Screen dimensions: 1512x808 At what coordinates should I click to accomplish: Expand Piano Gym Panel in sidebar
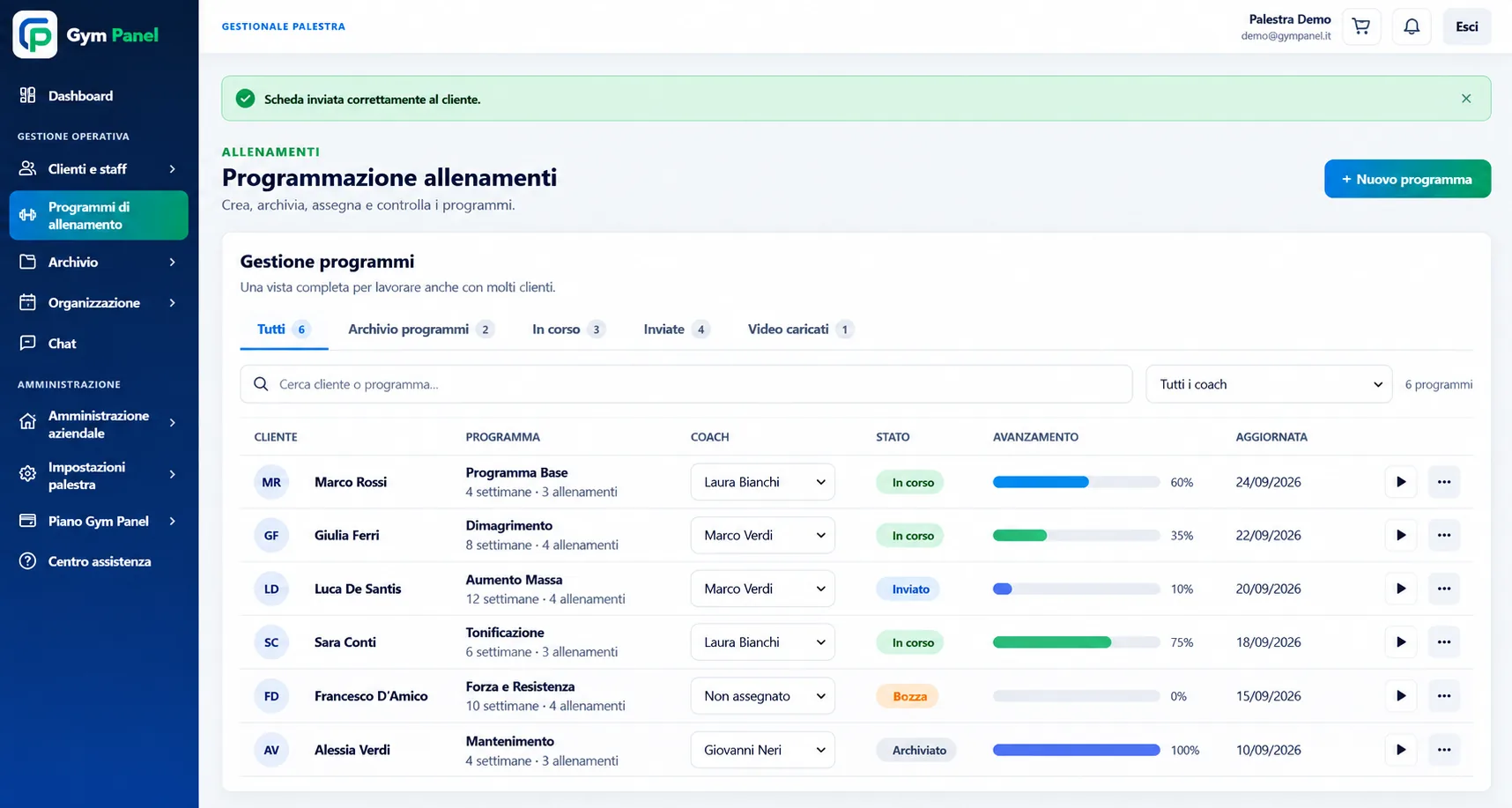[x=99, y=521]
